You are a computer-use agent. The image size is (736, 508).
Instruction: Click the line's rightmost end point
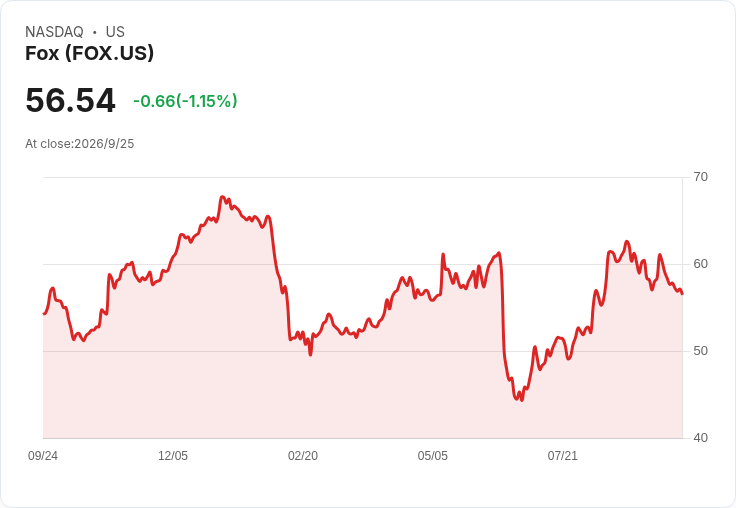pos(682,294)
